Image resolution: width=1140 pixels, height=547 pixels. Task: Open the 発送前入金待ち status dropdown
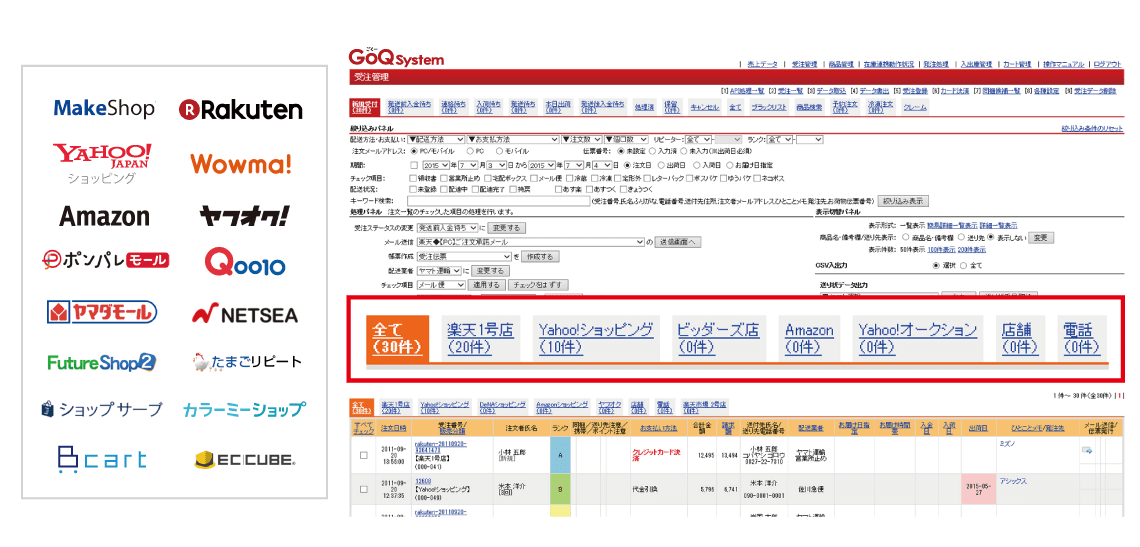coord(447,228)
